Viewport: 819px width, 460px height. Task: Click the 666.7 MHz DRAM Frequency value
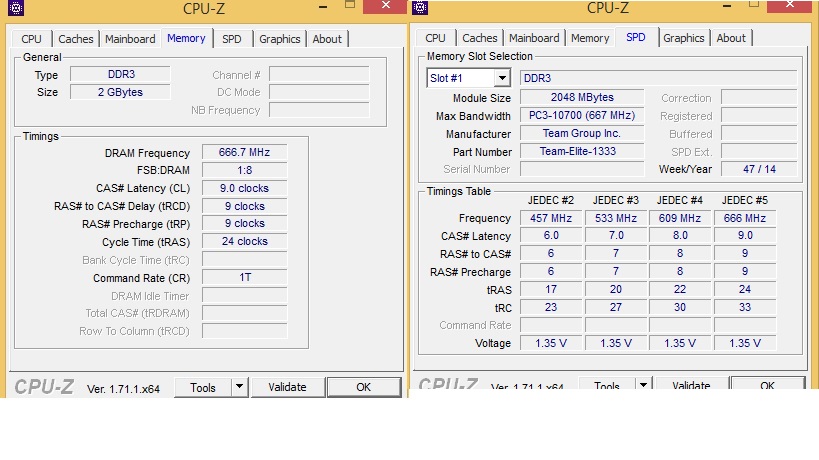click(x=244, y=152)
